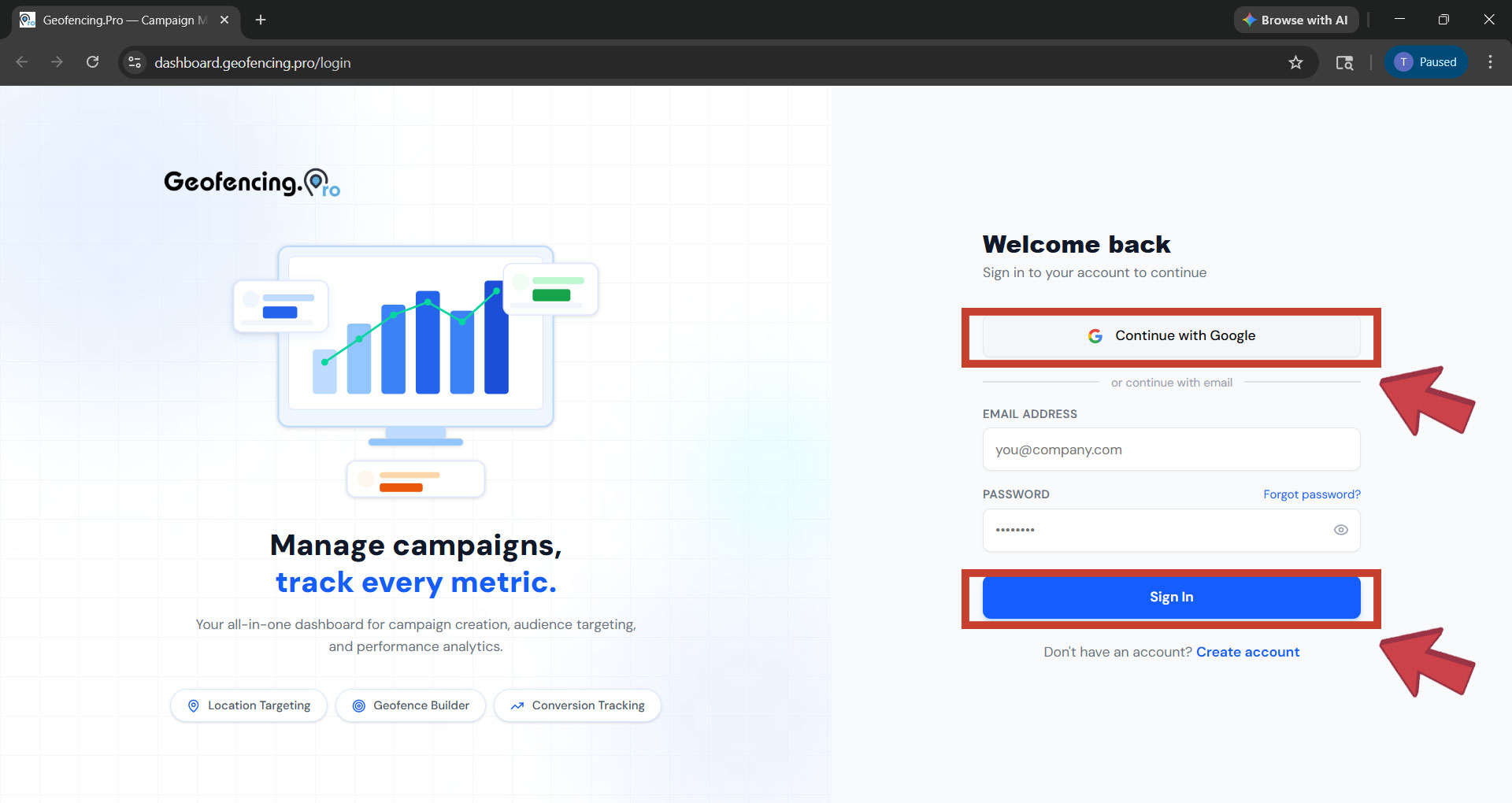
Task: Click the Forgot password link
Action: 1311,494
